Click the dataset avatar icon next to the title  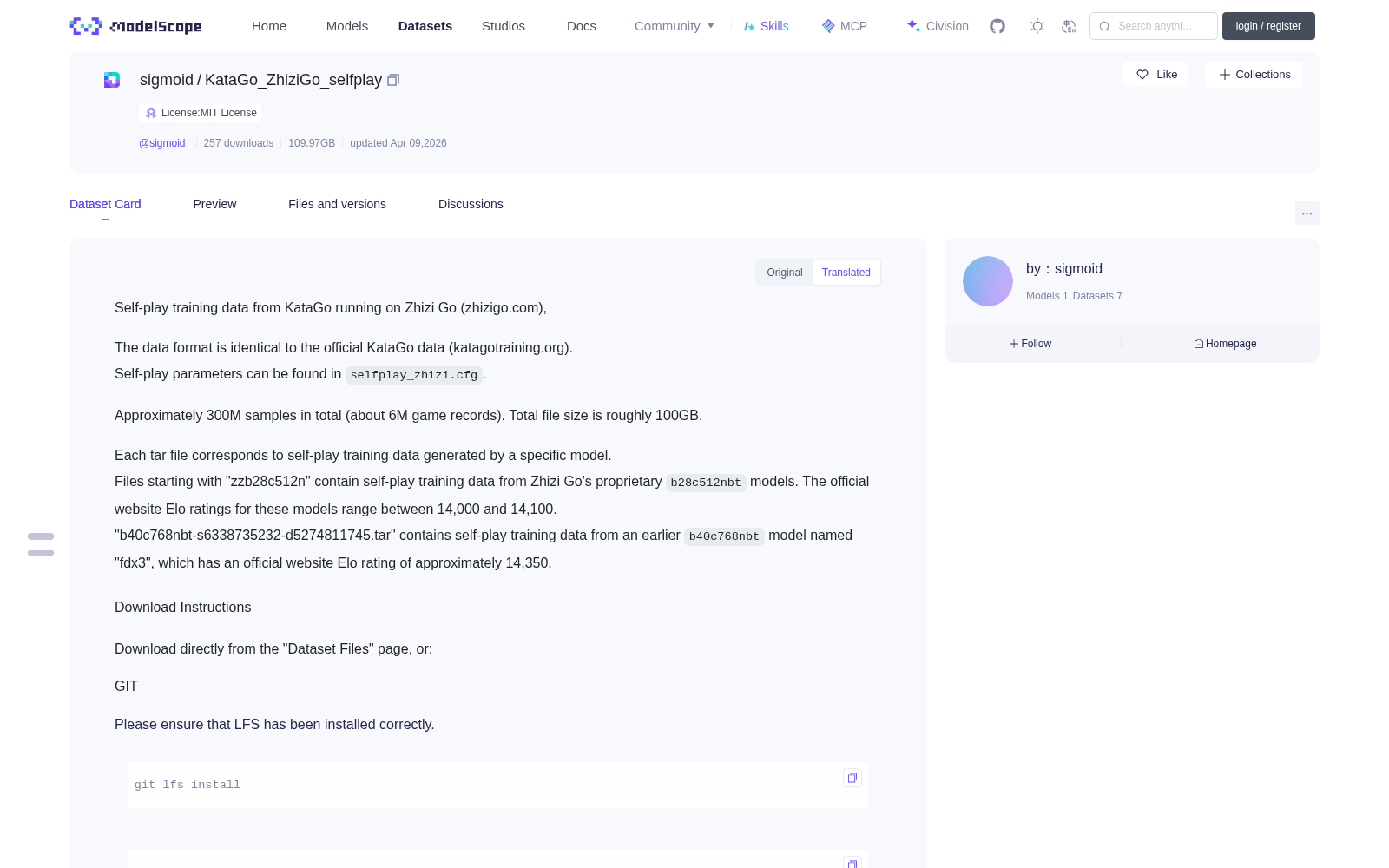(x=112, y=80)
